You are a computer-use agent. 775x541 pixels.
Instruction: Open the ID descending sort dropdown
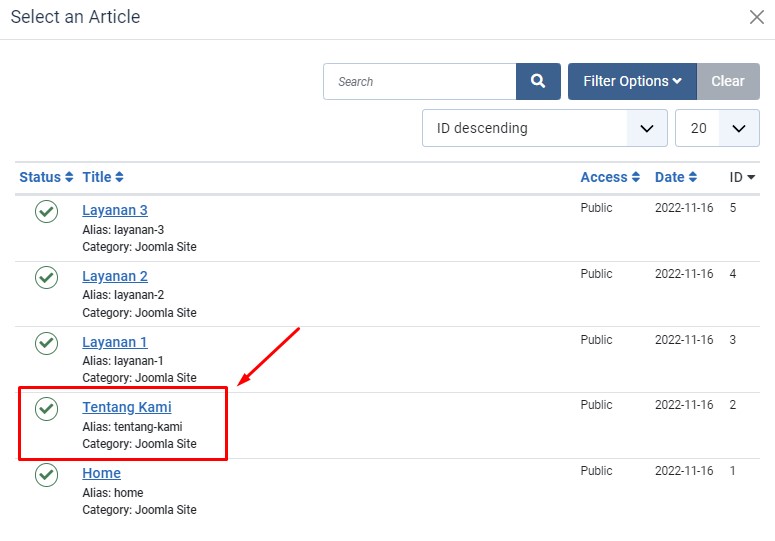[544, 128]
